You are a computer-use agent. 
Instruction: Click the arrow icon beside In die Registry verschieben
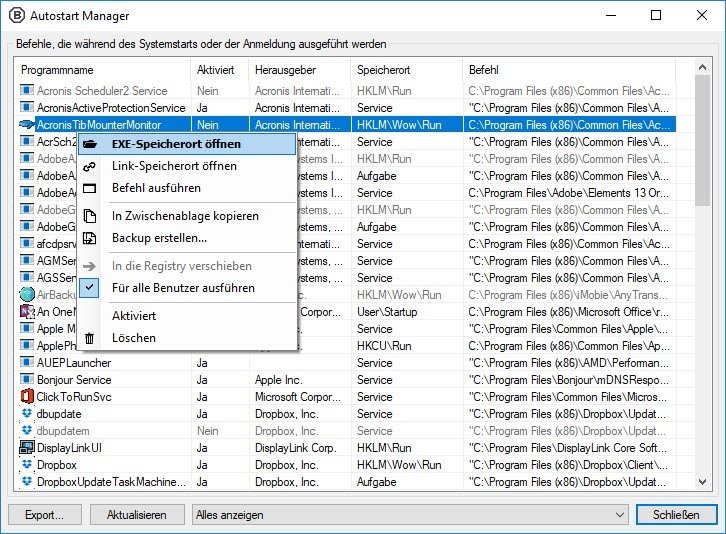click(89, 266)
